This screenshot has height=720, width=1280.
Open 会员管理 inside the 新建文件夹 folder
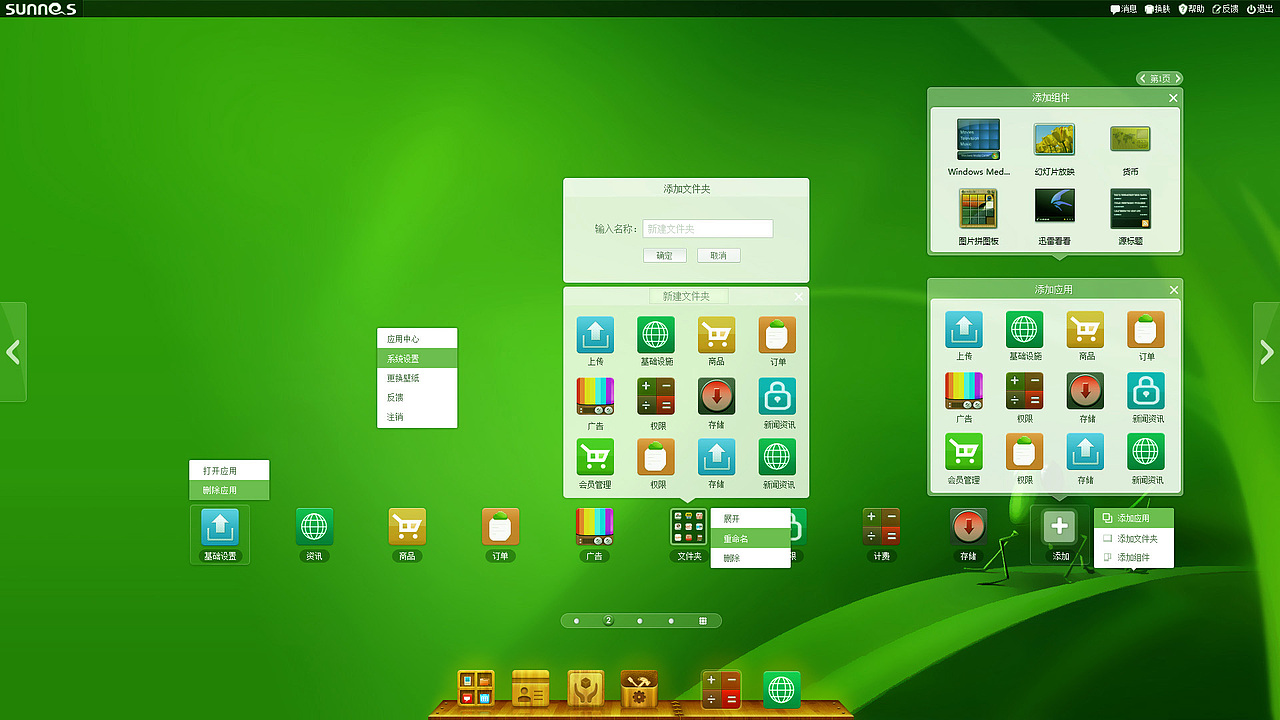point(595,458)
